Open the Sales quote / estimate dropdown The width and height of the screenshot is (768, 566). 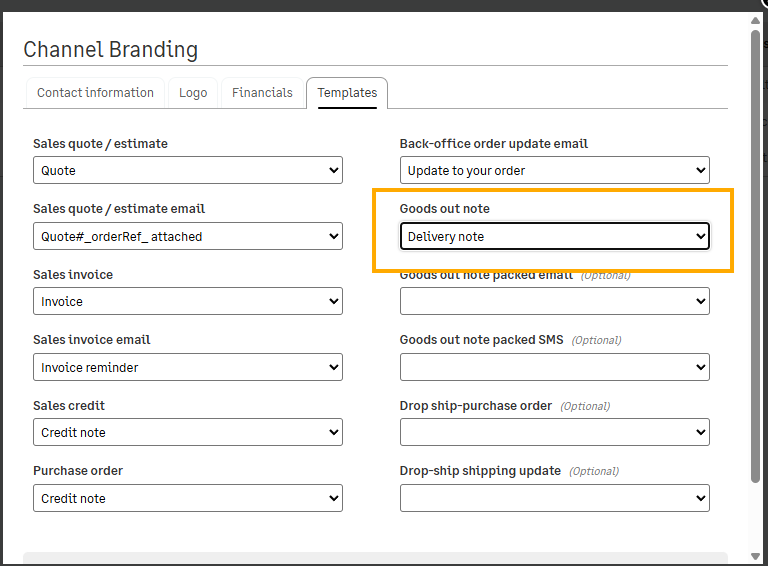pos(188,170)
